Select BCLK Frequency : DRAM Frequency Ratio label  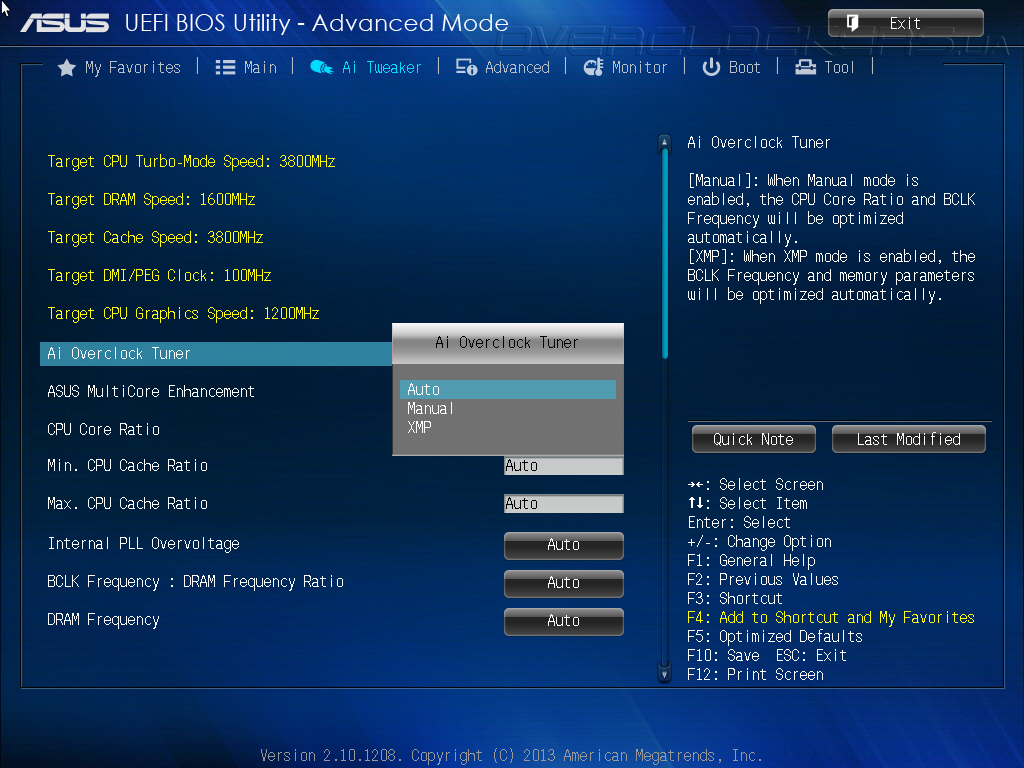(195, 582)
